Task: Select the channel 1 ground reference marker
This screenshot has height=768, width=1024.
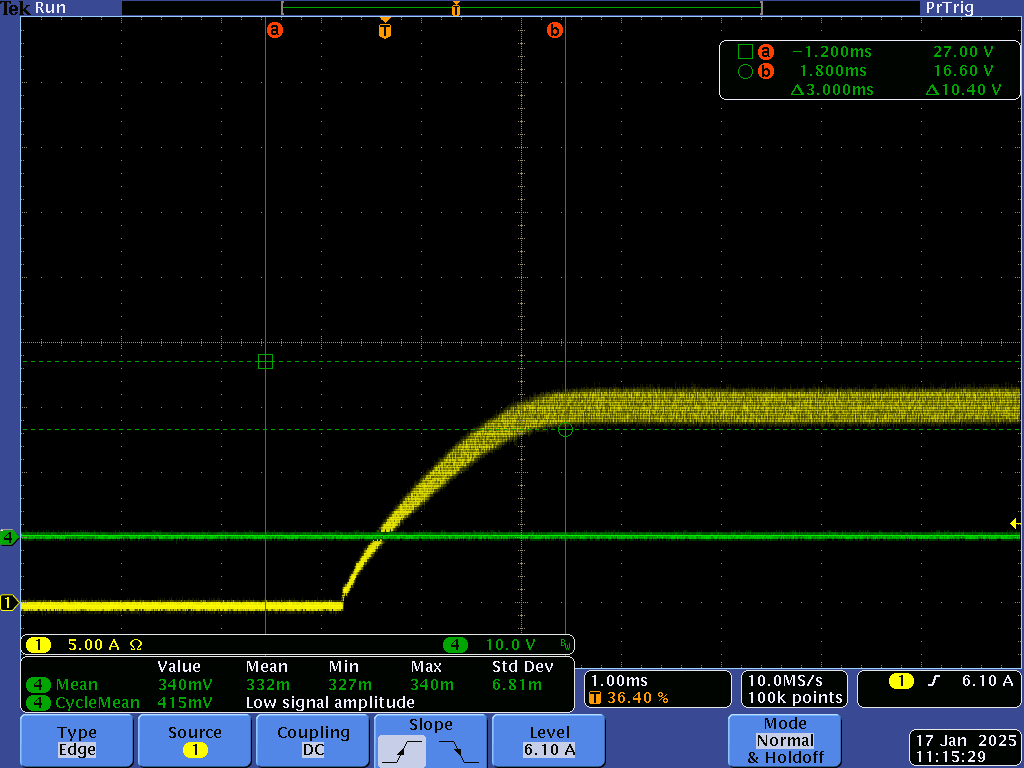Action: pyautogui.click(x=9, y=603)
